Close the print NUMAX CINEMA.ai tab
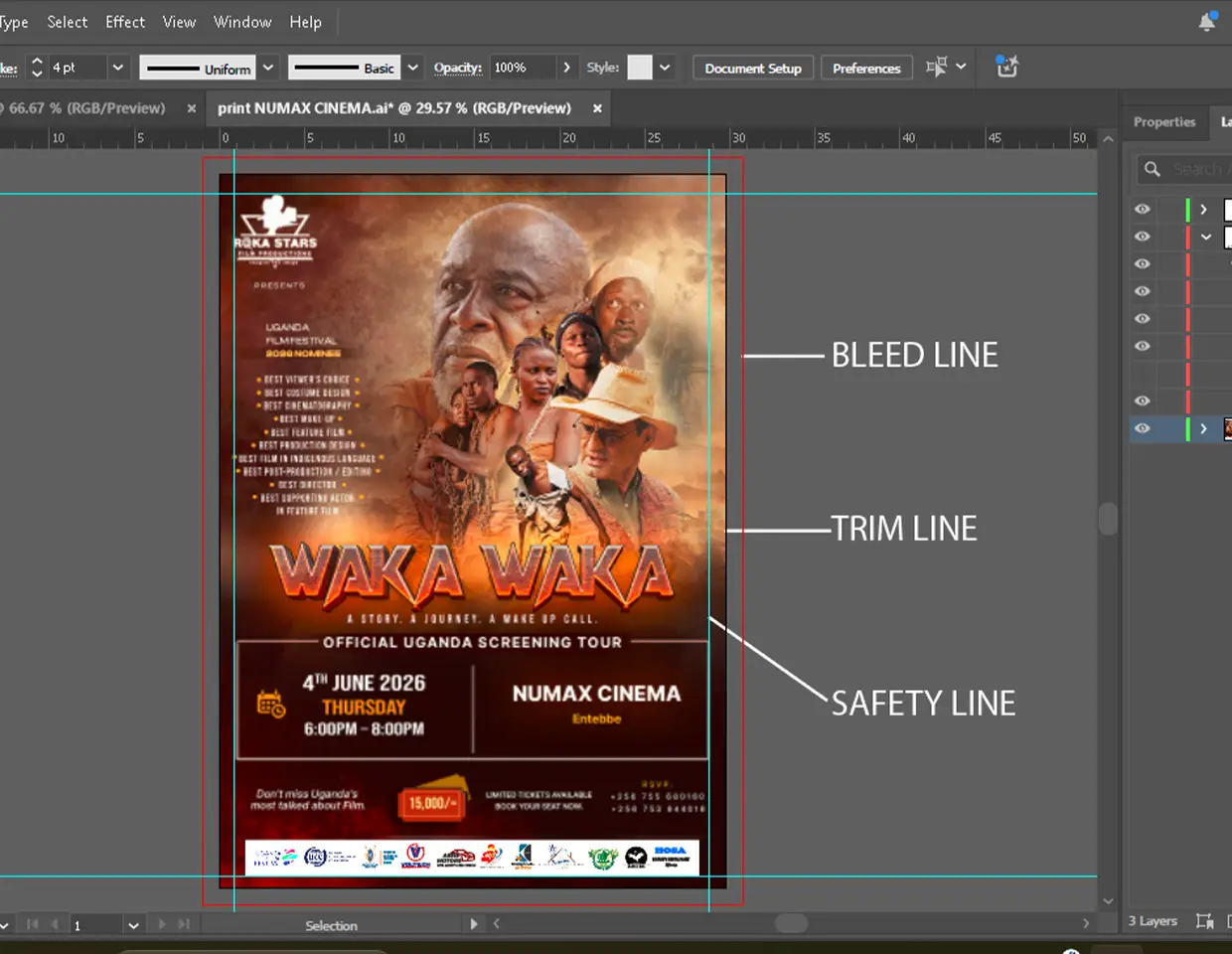 coord(597,108)
